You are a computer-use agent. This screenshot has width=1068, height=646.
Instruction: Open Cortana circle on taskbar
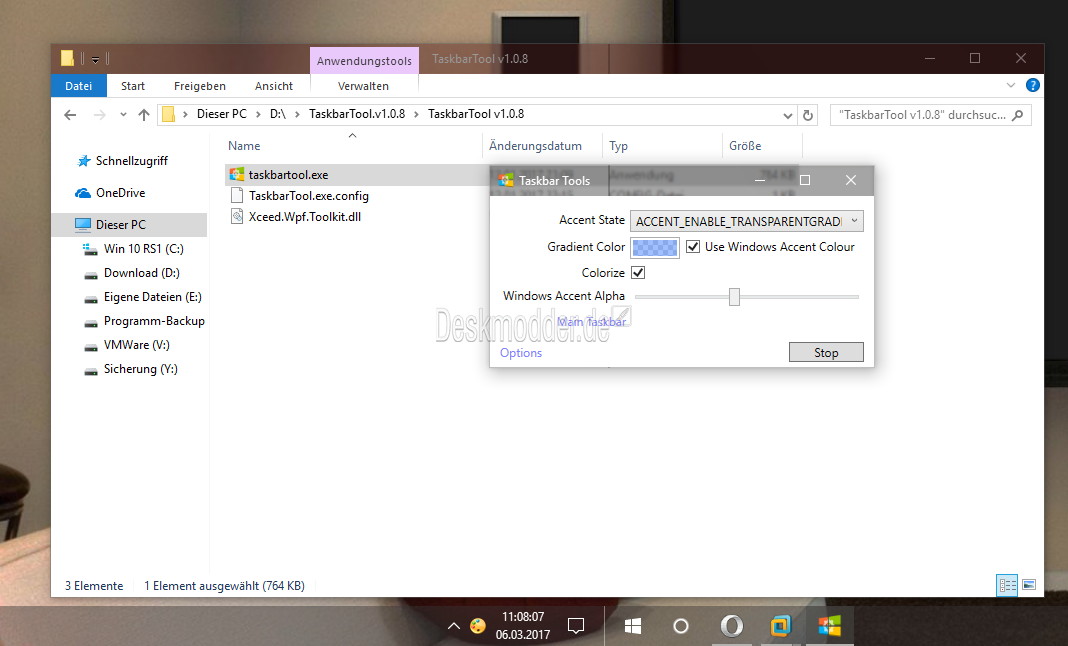(680, 626)
